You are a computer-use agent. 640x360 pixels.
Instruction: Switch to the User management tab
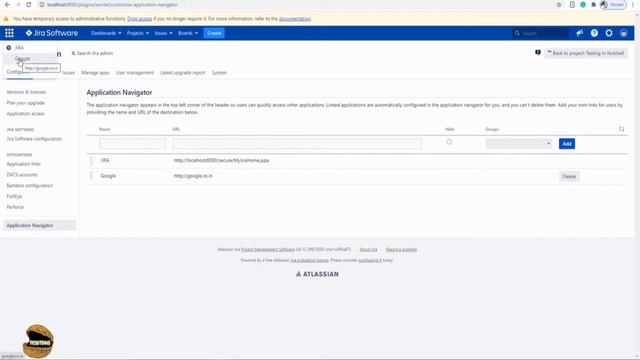pos(135,73)
